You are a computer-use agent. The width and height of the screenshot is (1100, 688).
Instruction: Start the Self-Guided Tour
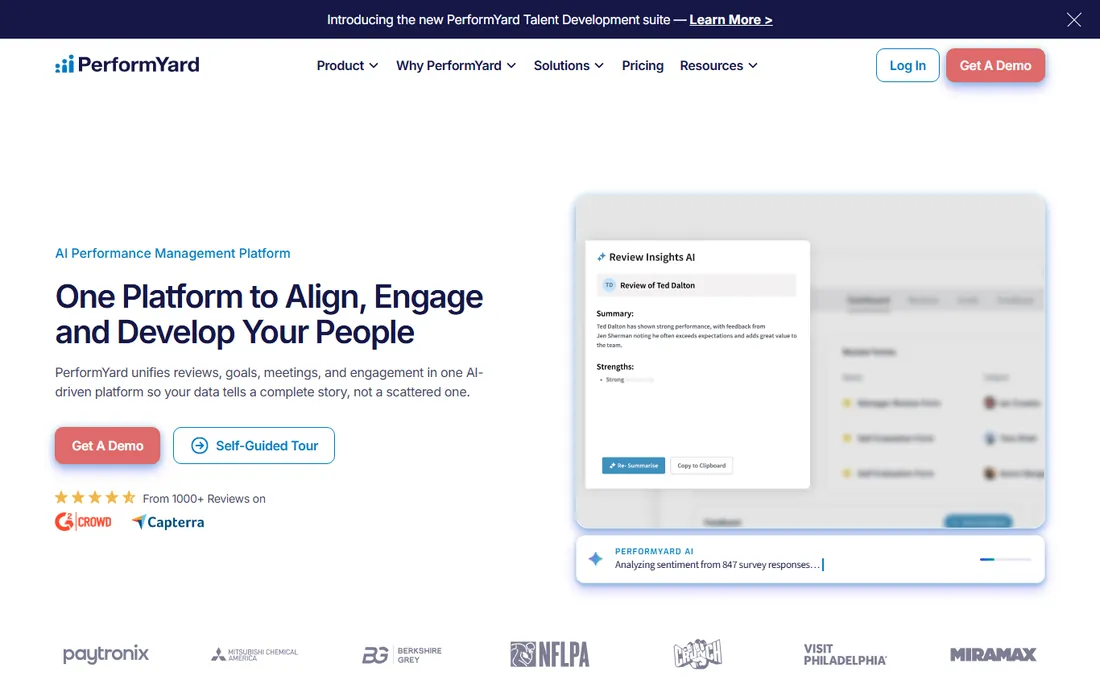[253, 445]
